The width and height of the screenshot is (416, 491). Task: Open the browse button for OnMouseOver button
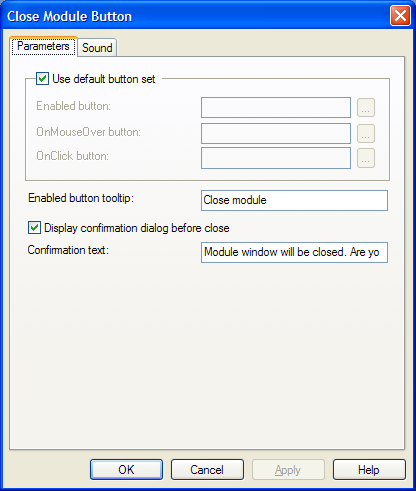tap(366, 133)
